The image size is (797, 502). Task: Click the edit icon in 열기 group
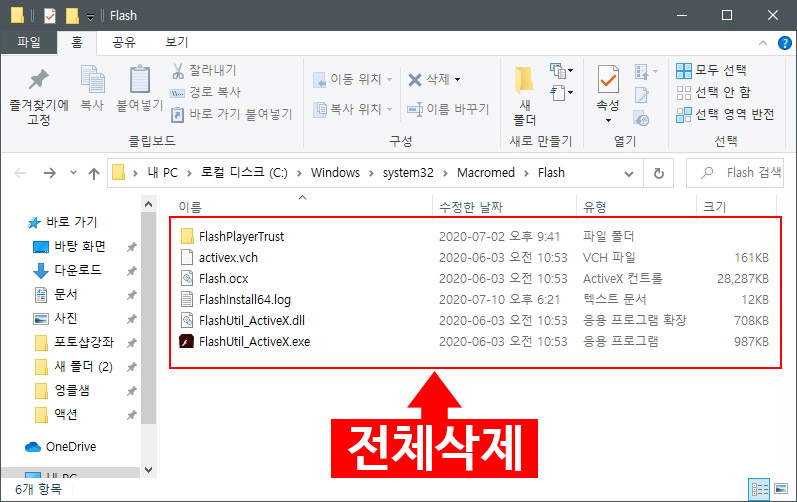click(641, 95)
